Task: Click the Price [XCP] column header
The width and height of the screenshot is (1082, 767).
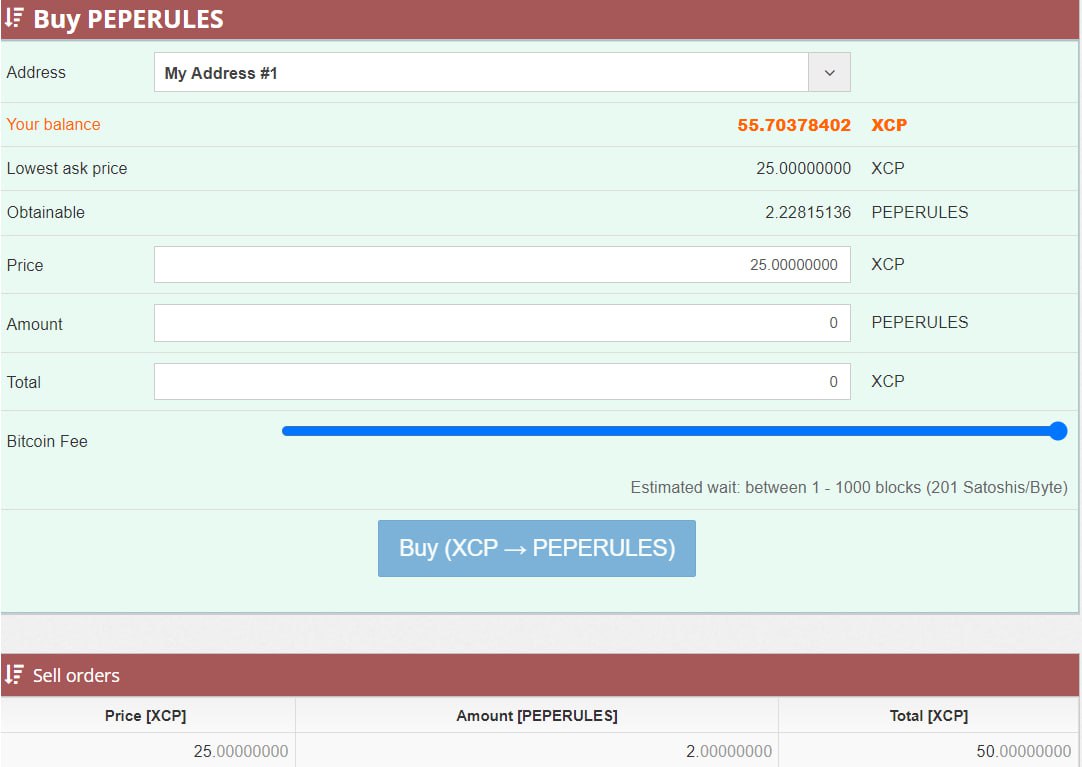Action: [x=146, y=716]
